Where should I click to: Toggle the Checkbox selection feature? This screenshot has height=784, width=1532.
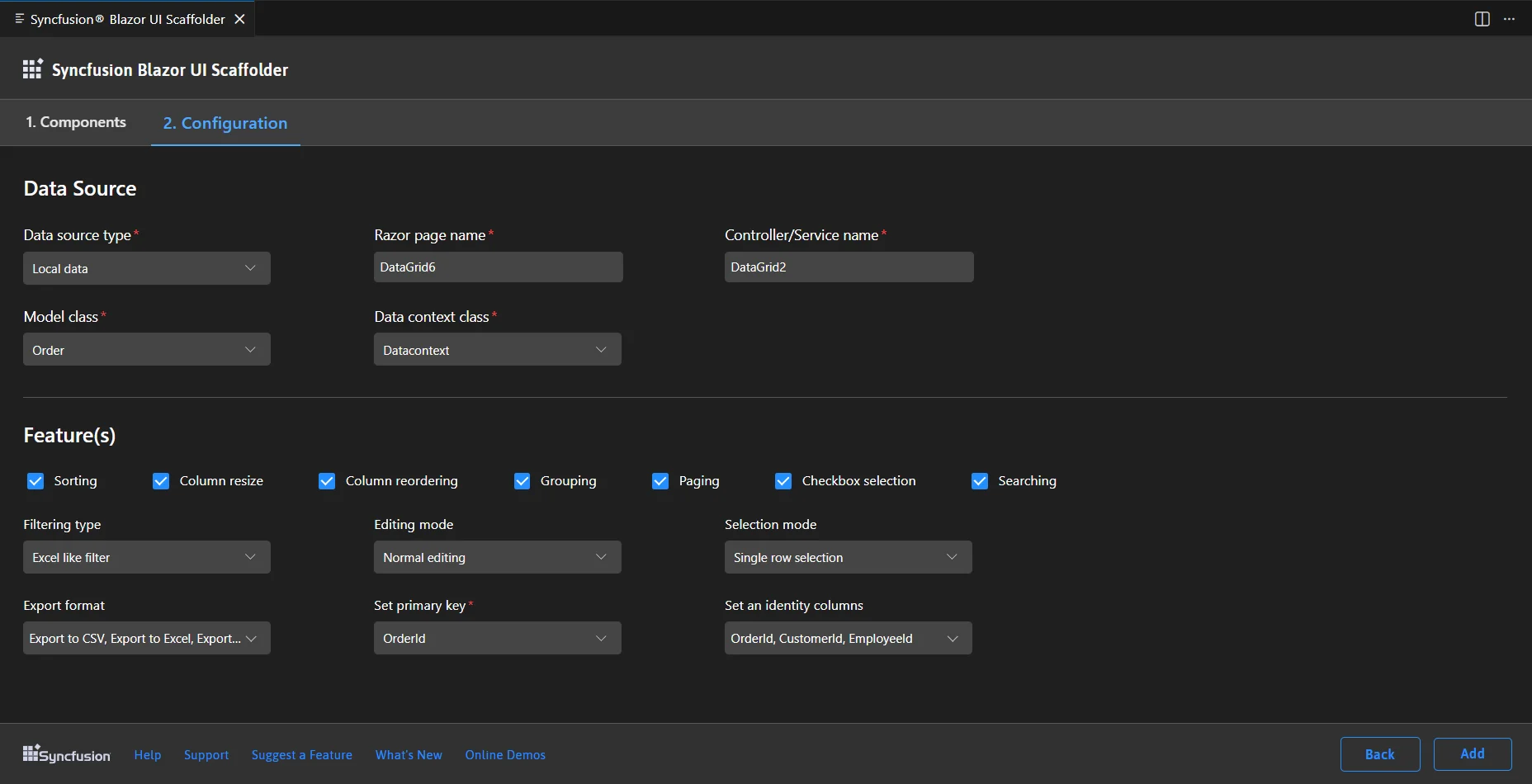(783, 480)
